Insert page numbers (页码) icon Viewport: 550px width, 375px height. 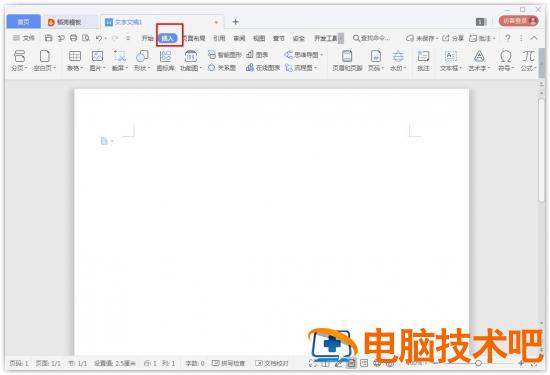pos(376,56)
